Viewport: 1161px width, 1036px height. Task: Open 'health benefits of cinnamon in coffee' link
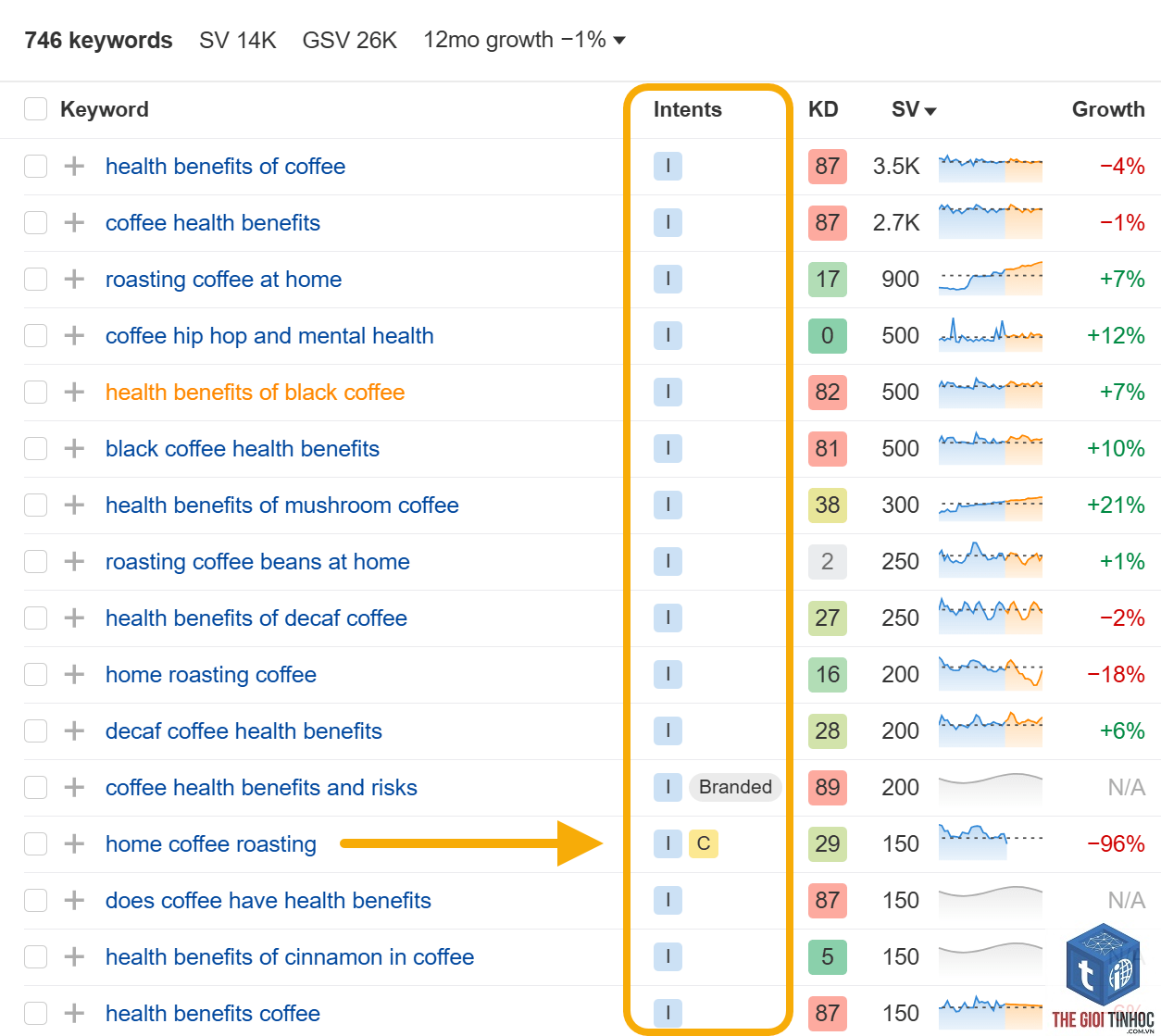290,957
